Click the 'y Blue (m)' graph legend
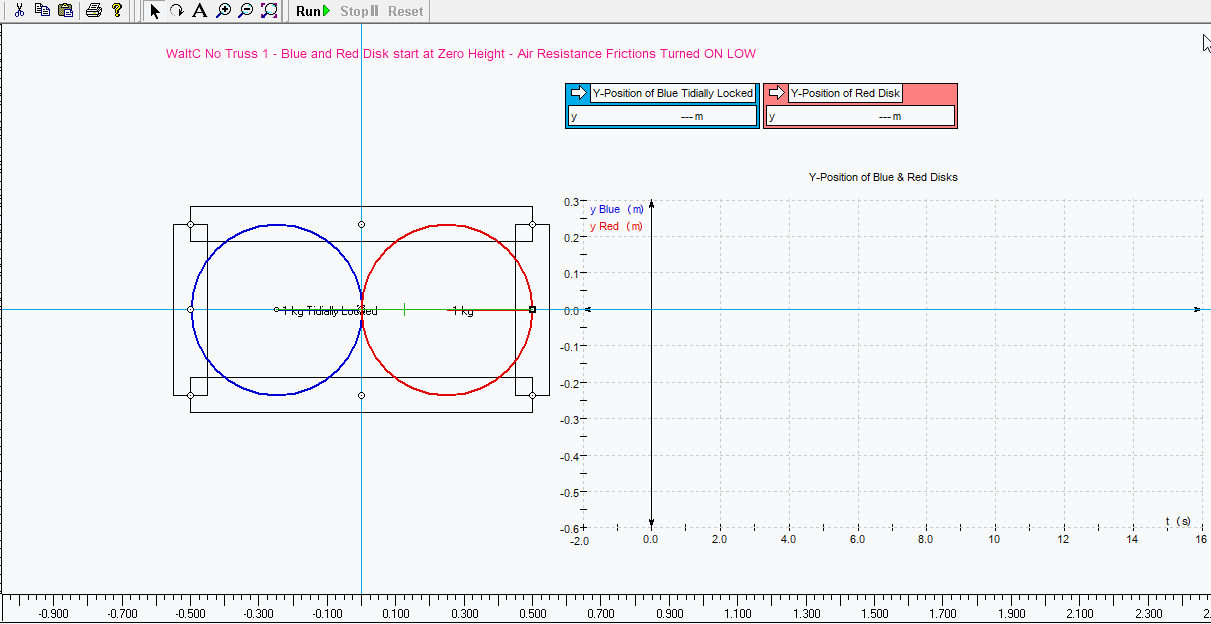Viewport: 1211px width, 624px height. [x=617, y=210]
